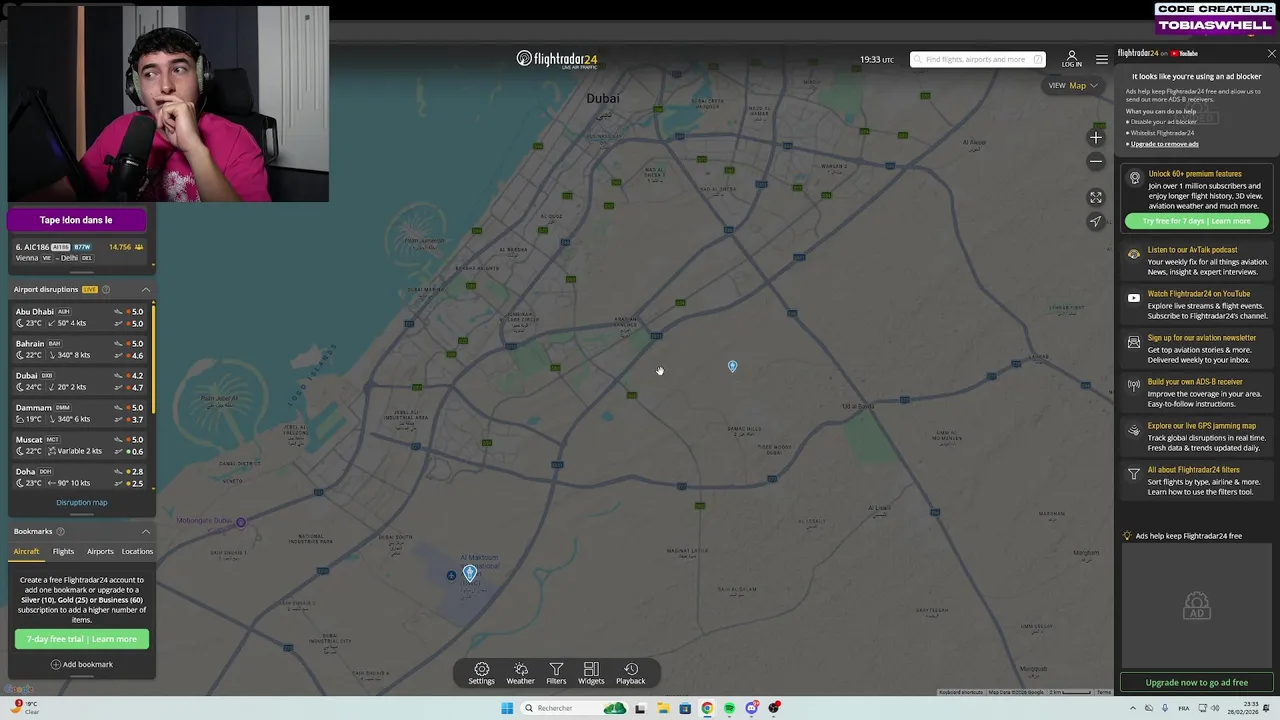Click the GPS jamming map icon
Screen dimensions: 1280x720
pyautogui.click(x=1133, y=430)
